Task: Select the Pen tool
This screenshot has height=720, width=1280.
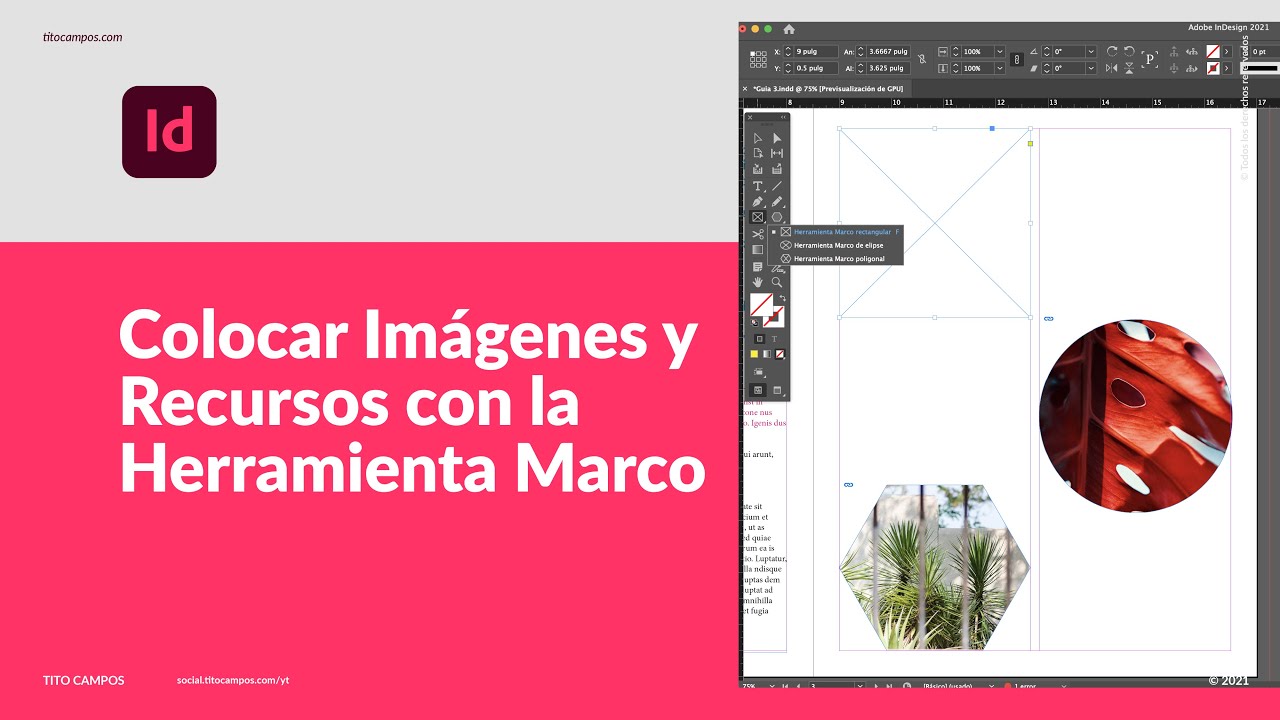Action: [x=757, y=202]
